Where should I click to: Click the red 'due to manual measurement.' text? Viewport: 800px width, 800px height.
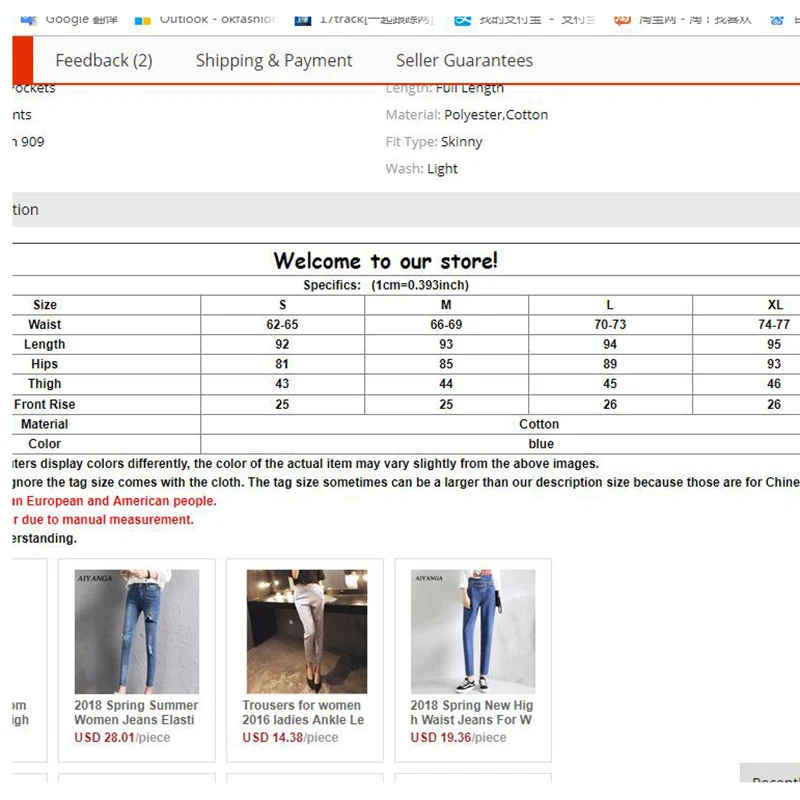click(x=108, y=520)
